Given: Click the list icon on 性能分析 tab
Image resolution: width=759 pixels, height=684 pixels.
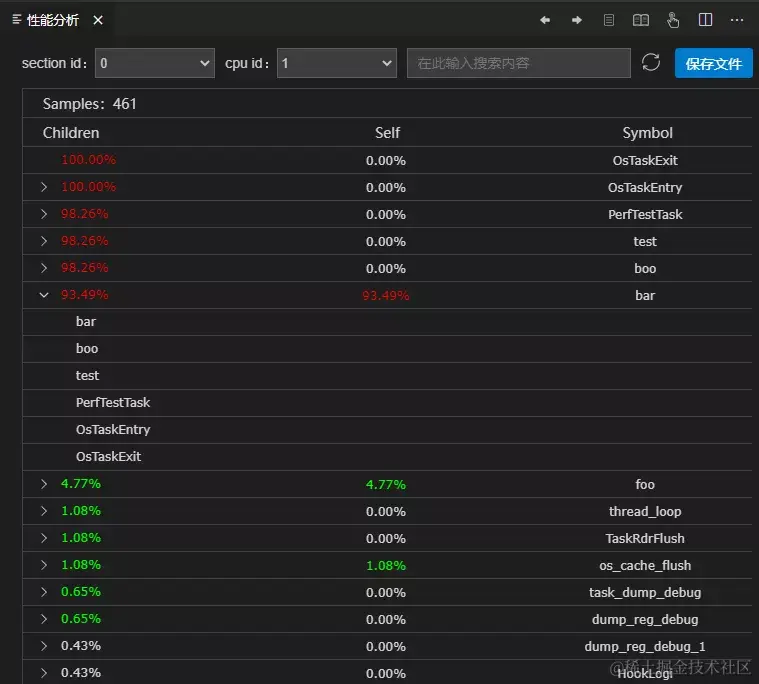Looking at the screenshot, I should click(16, 19).
